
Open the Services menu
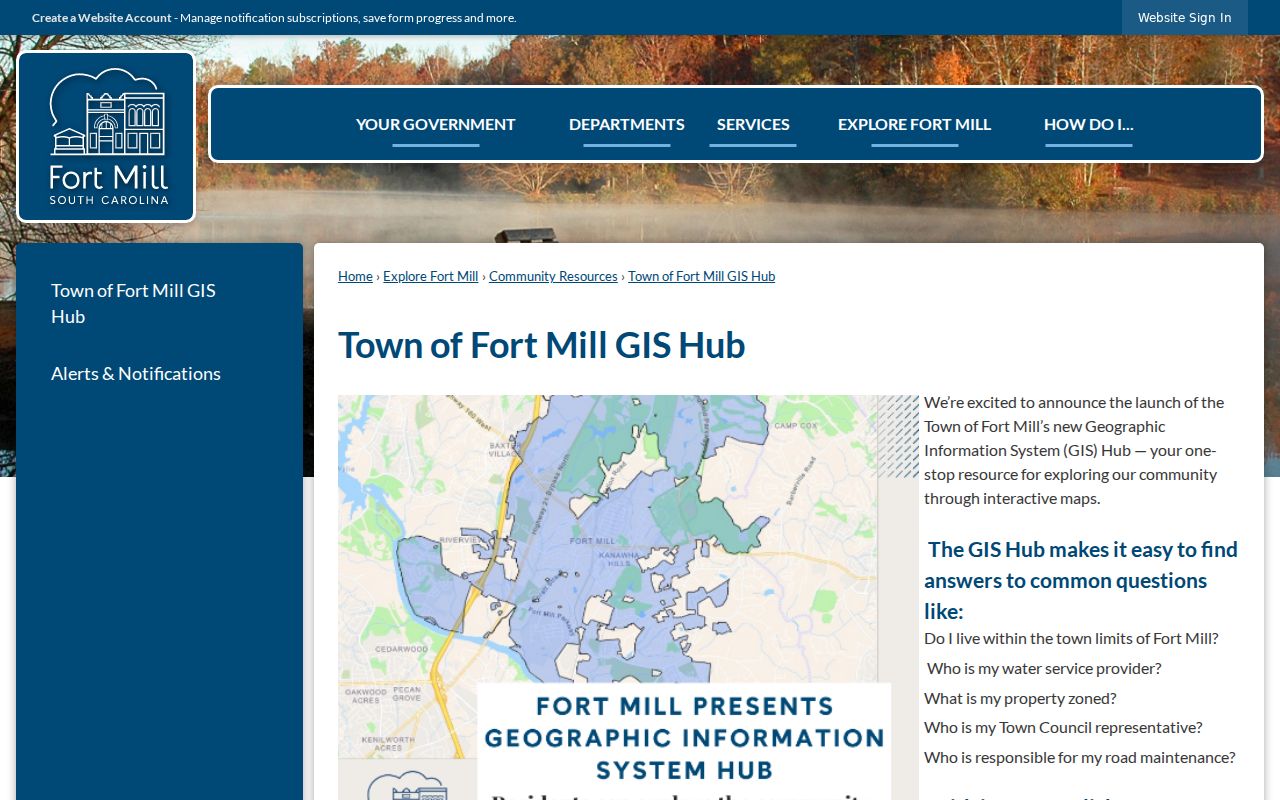[x=753, y=124]
